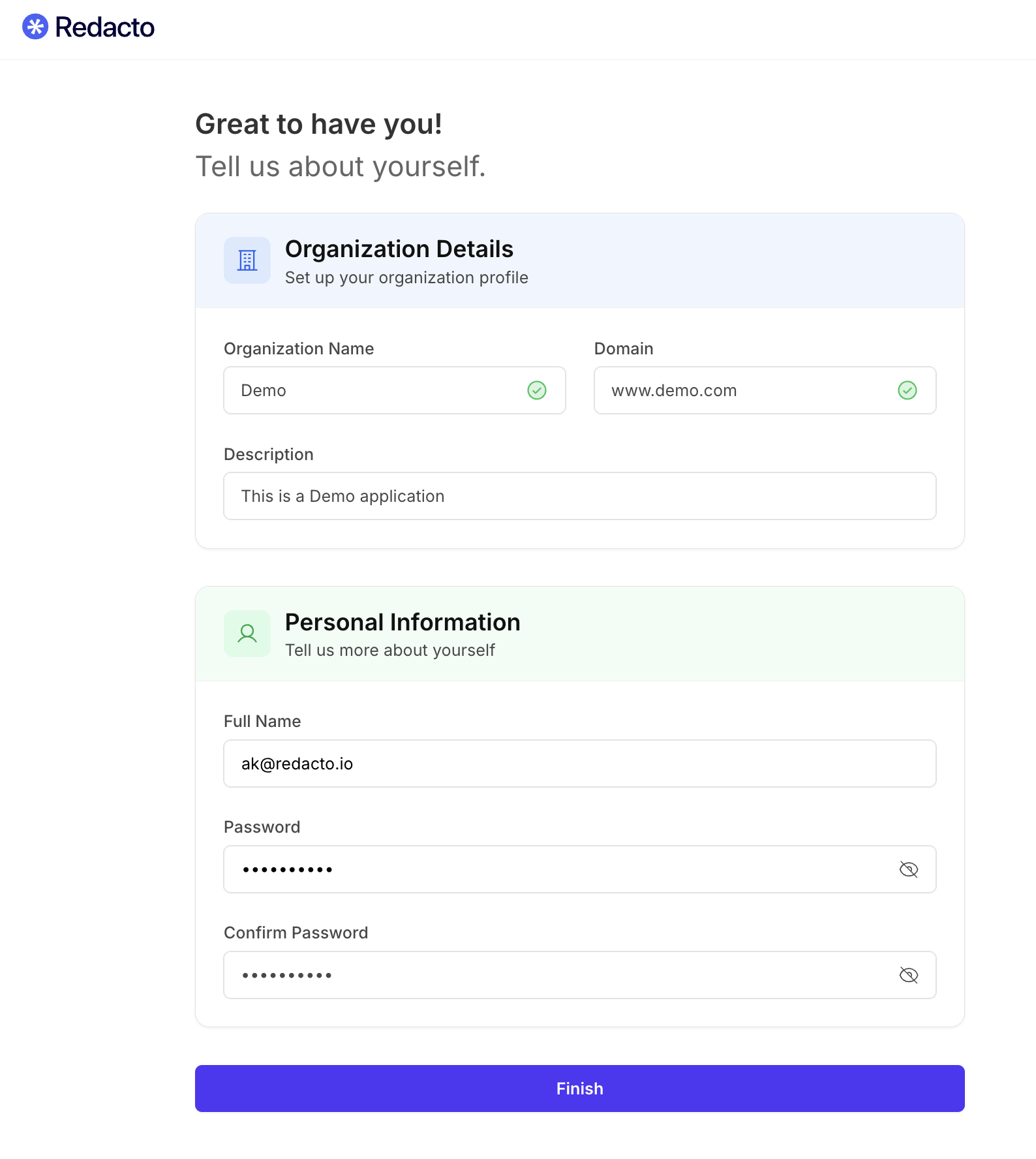Focus the Organization Name input field
The height and width of the screenshot is (1159, 1036).
(378, 390)
